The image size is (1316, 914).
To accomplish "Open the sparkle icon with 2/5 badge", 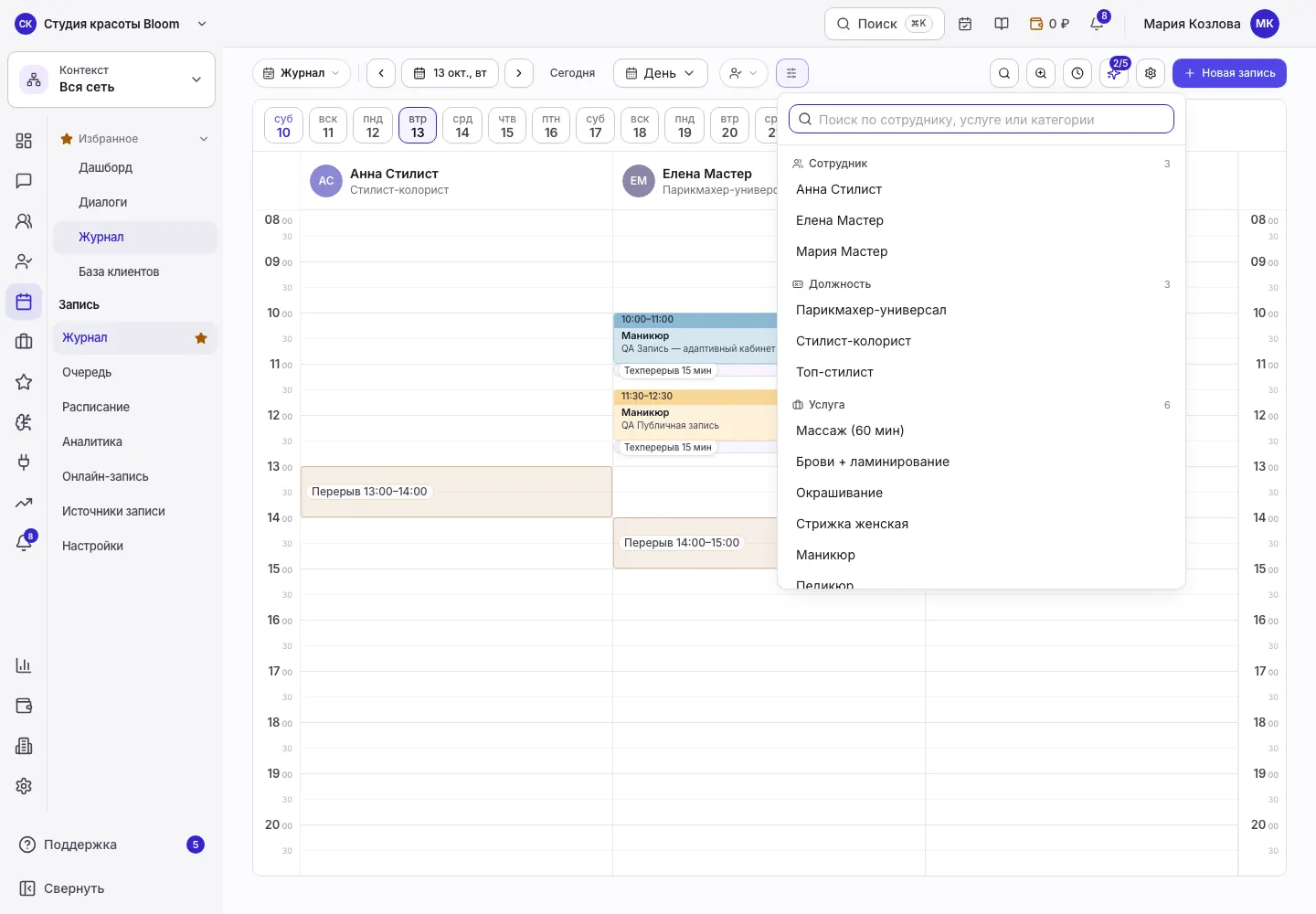I will click(1114, 73).
